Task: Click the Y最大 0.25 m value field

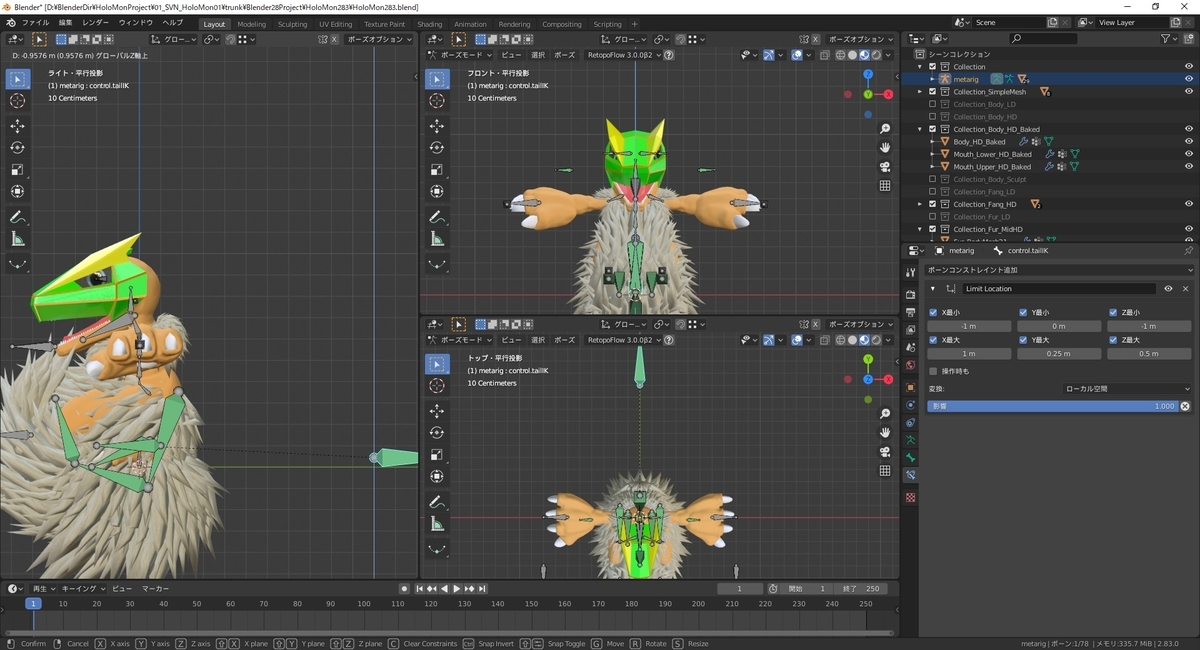Action: [1058, 354]
